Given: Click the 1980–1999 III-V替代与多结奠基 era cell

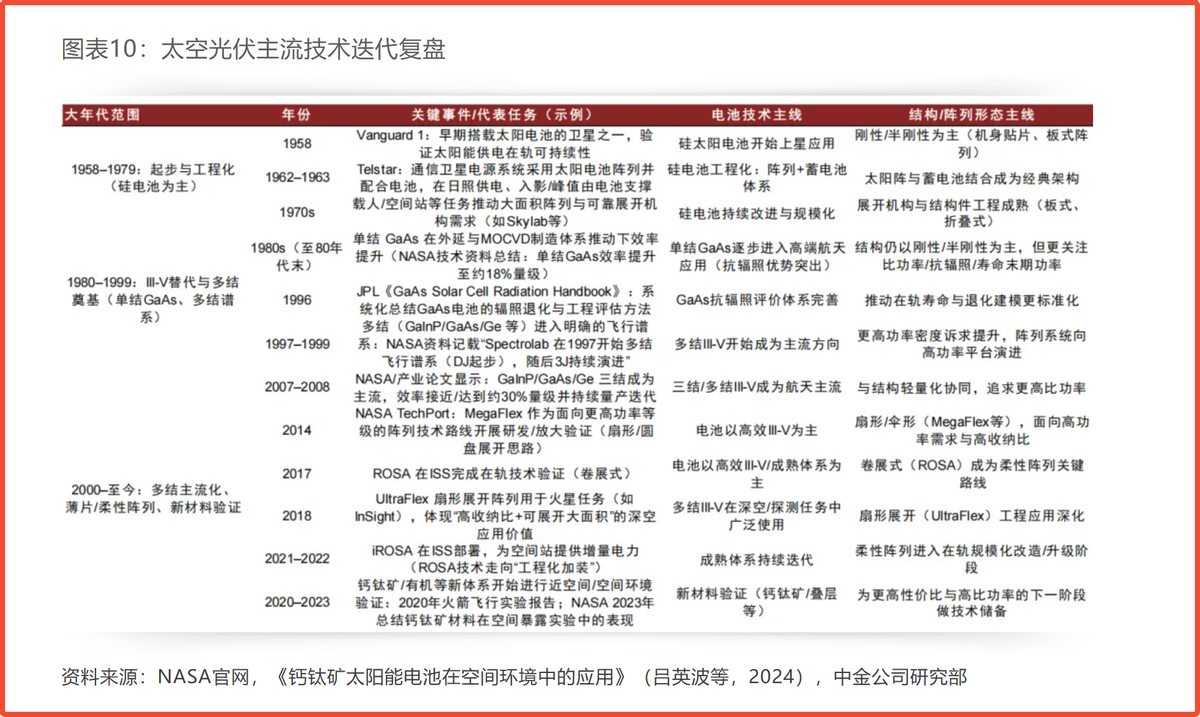Looking at the screenshot, I should click(153, 300).
